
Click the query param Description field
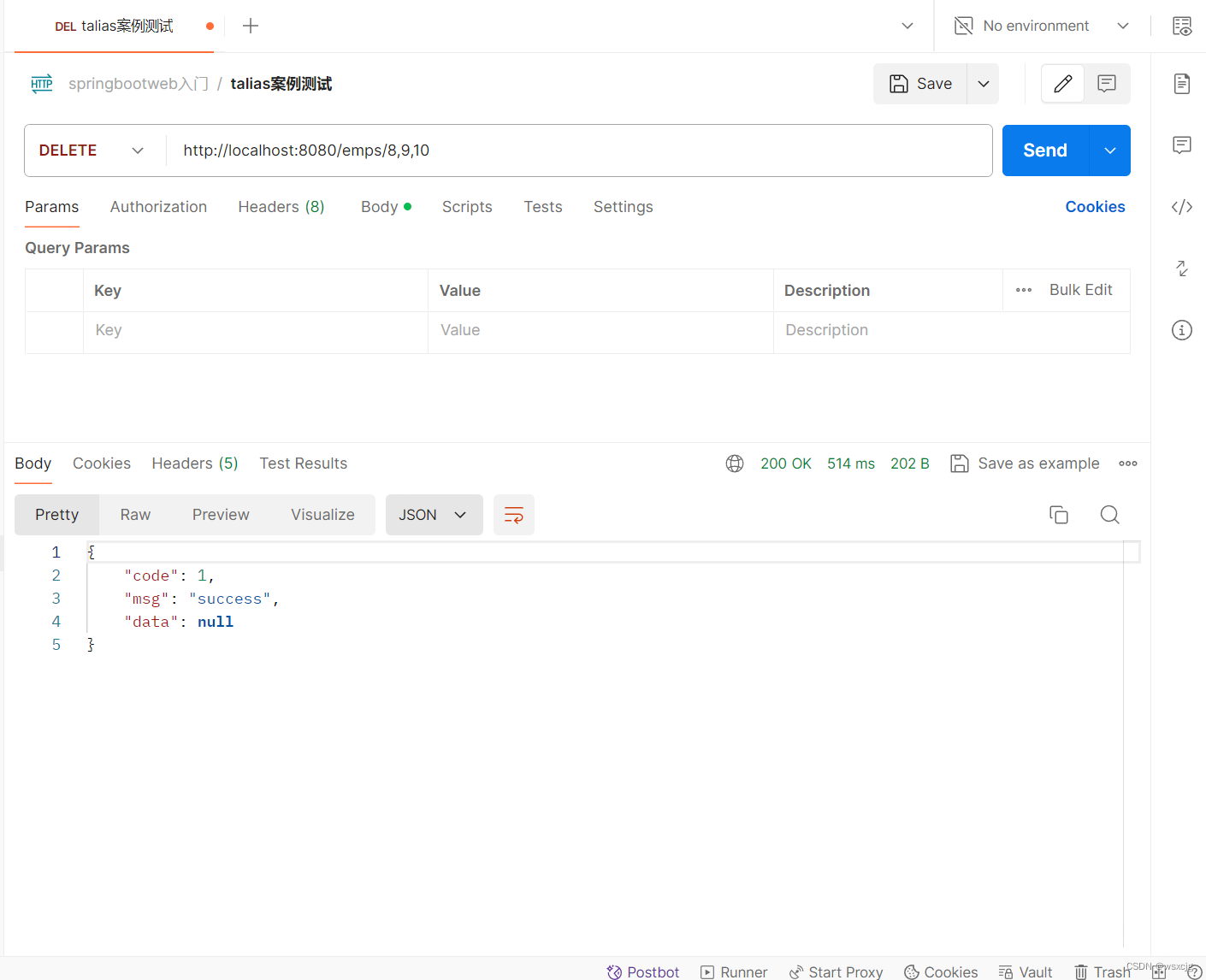click(x=952, y=331)
